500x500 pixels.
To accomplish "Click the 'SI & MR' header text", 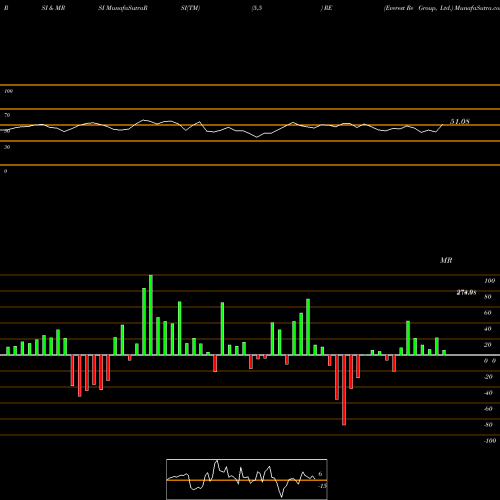I will 53,8.
